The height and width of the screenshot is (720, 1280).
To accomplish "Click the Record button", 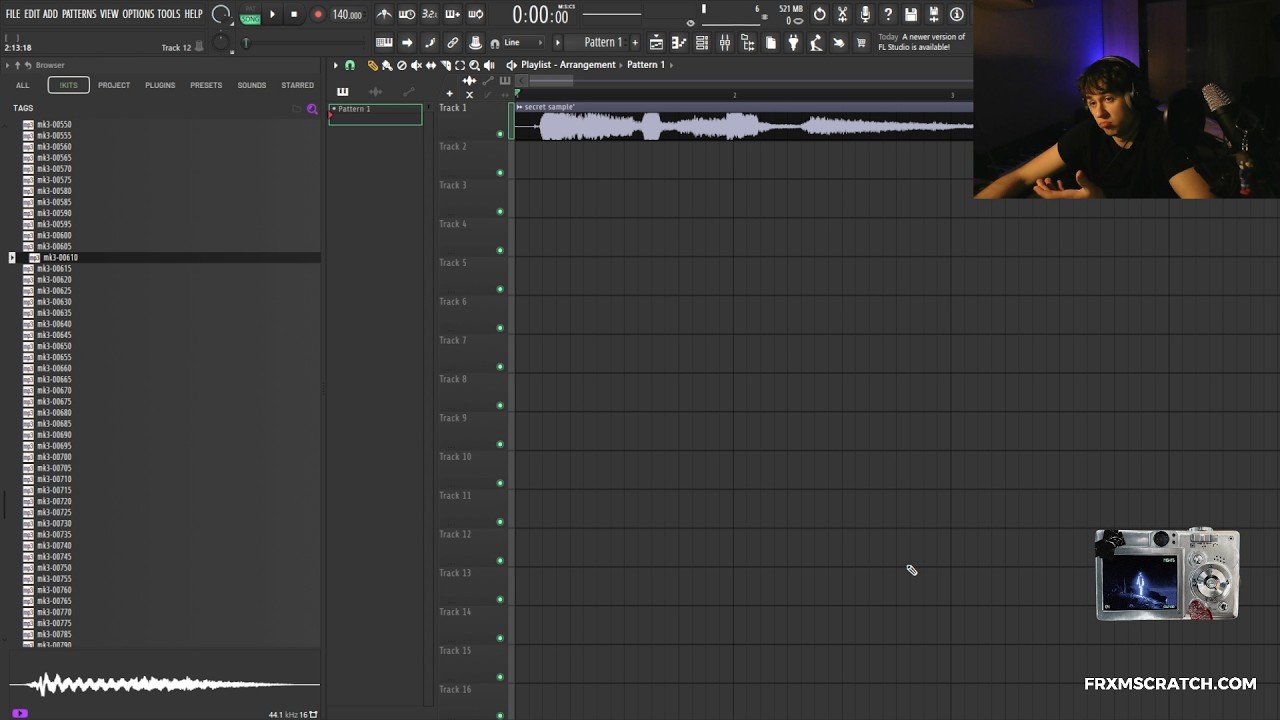I will (318, 14).
